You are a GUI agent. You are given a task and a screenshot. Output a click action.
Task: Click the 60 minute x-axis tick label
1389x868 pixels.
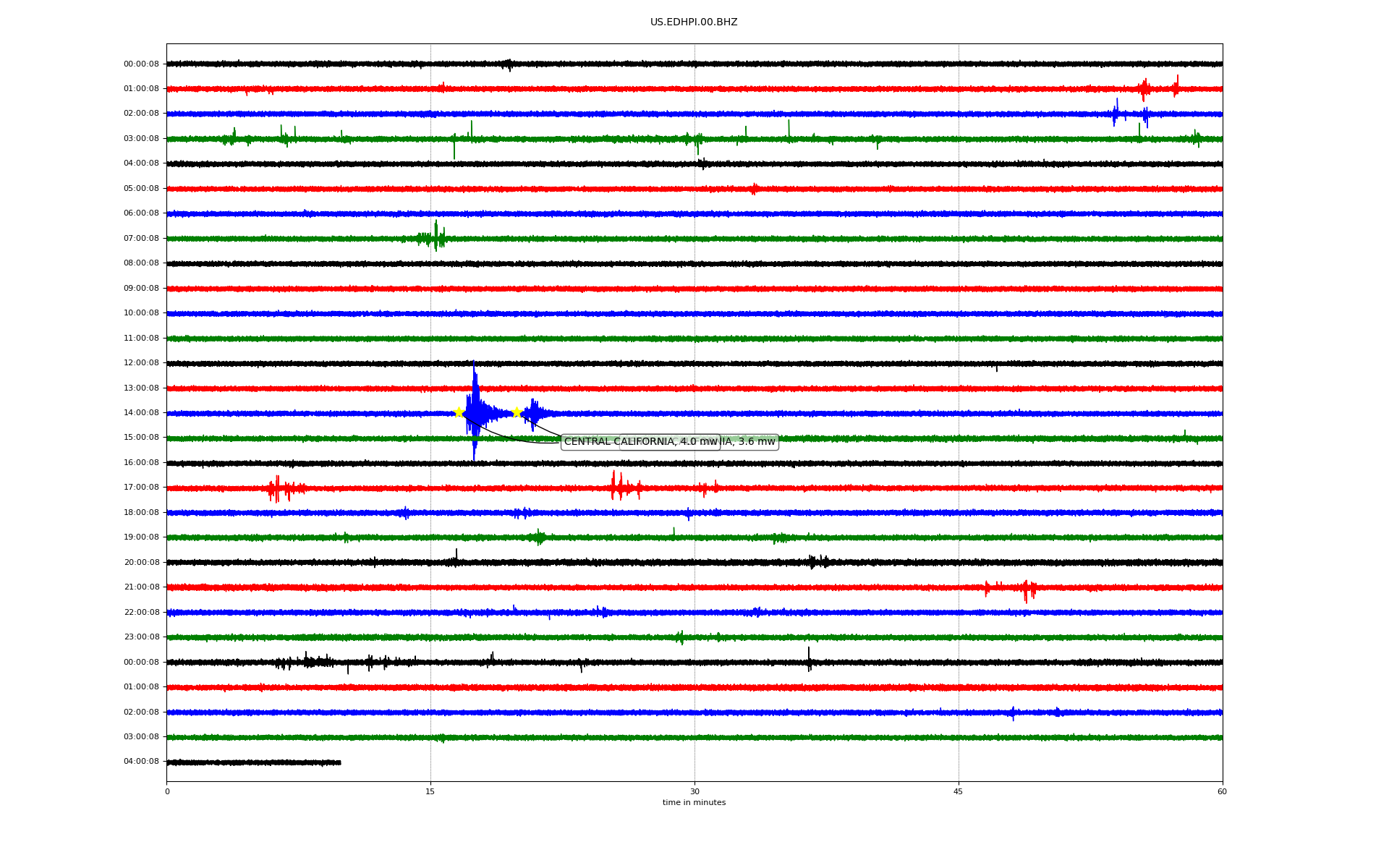pyautogui.click(x=1221, y=791)
